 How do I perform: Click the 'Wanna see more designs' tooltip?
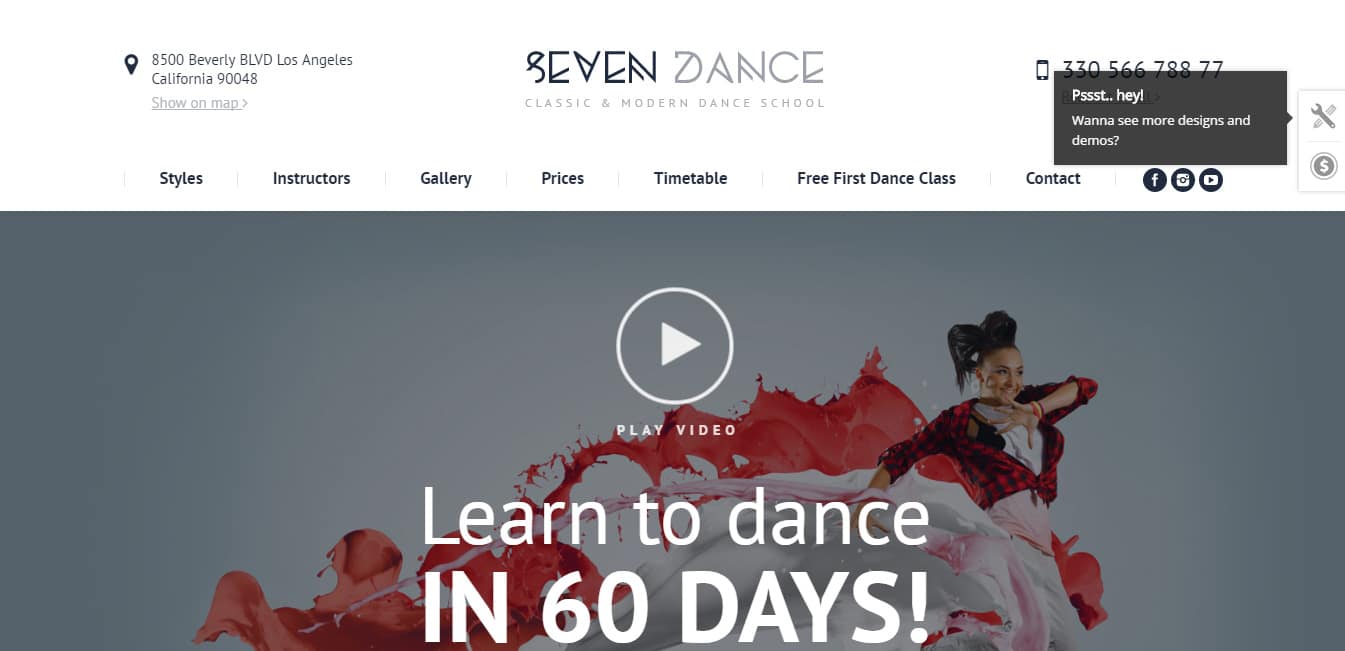click(1170, 118)
